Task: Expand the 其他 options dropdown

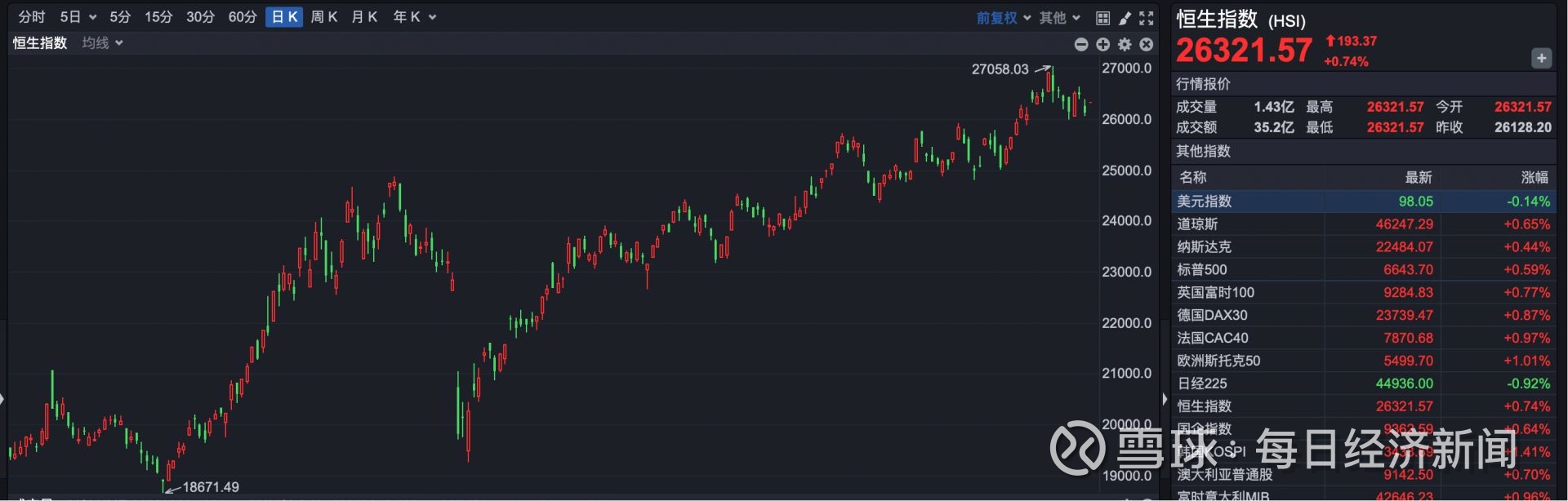Action: point(1060,18)
